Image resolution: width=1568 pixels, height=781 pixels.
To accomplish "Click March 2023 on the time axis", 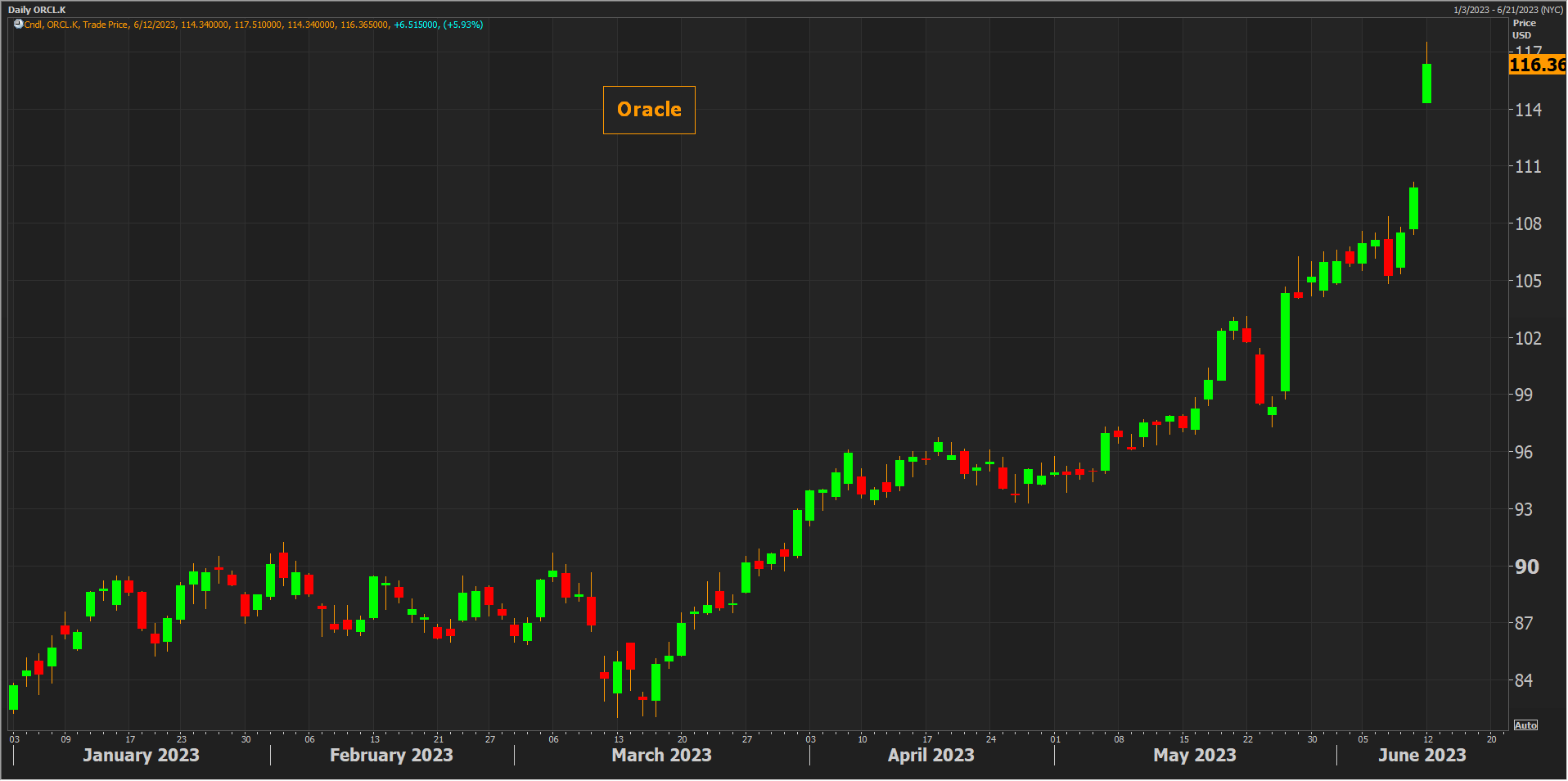I will click(661, 755).
